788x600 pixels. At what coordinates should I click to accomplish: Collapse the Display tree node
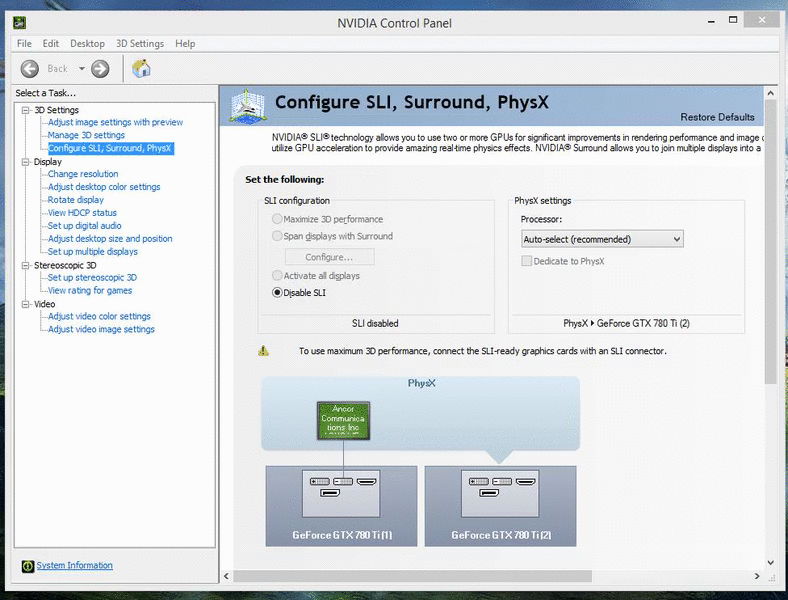coord(25,162)
